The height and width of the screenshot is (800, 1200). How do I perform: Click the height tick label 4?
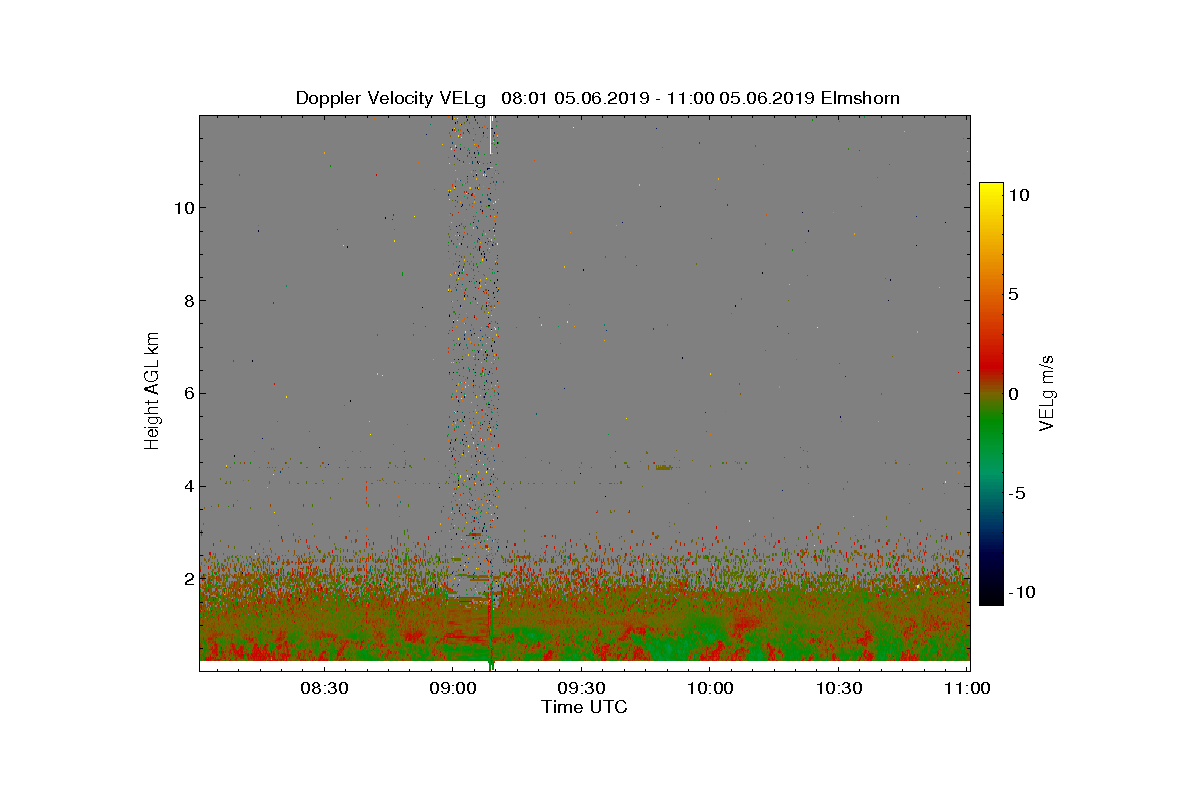(x=187, y=486)
